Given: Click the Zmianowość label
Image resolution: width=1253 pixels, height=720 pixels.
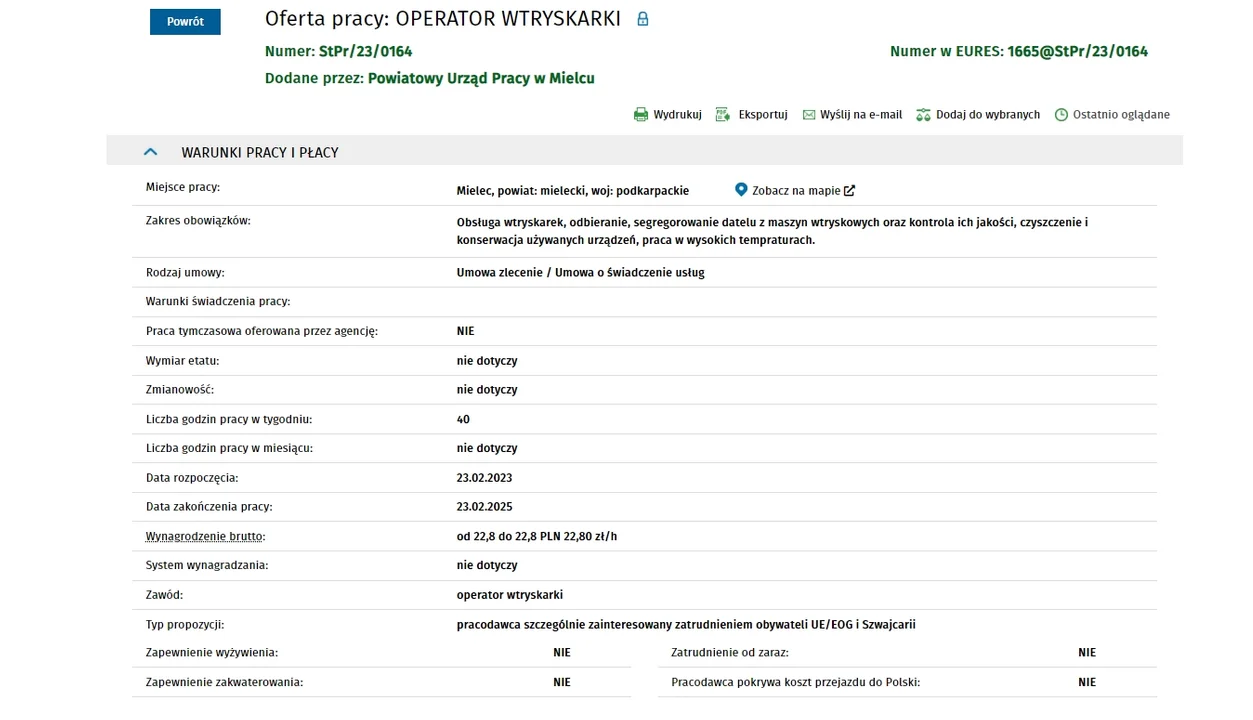Looking at the screenshot, I should coord(180,389).
